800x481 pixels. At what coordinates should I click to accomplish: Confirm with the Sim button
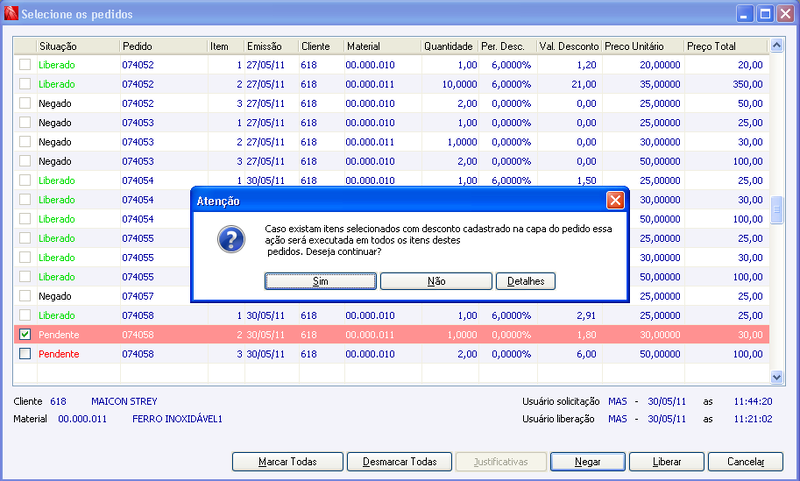point(320,281)
